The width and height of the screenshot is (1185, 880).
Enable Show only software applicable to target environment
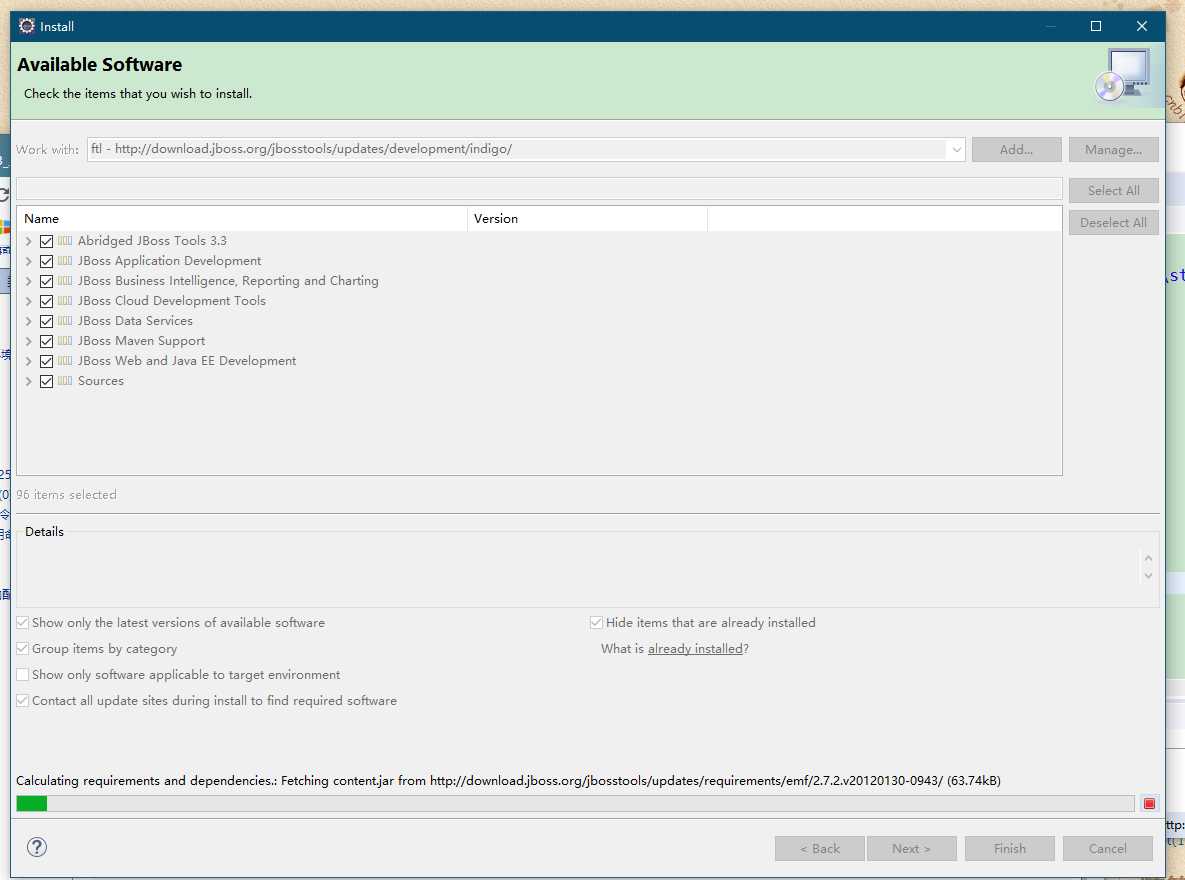coord(23,674)
